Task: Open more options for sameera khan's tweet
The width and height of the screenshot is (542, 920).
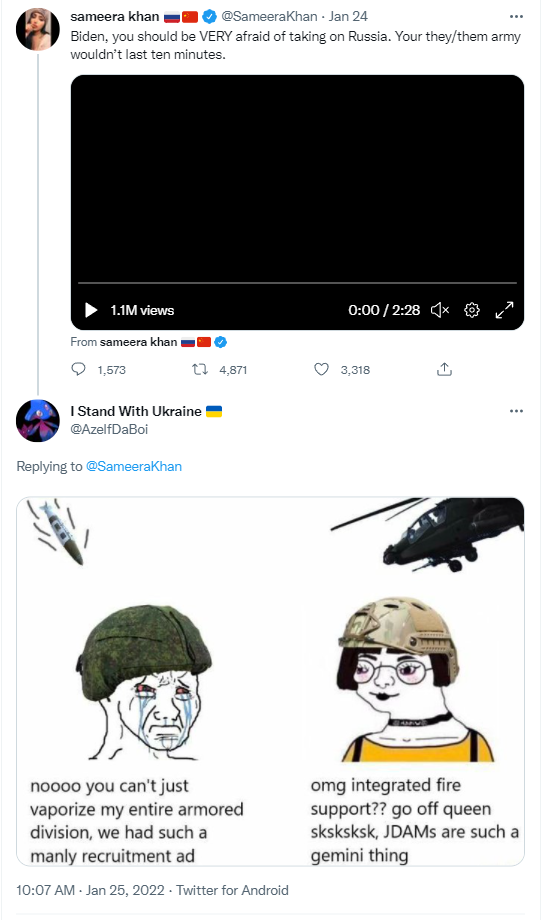Action: tap(516, 16)
